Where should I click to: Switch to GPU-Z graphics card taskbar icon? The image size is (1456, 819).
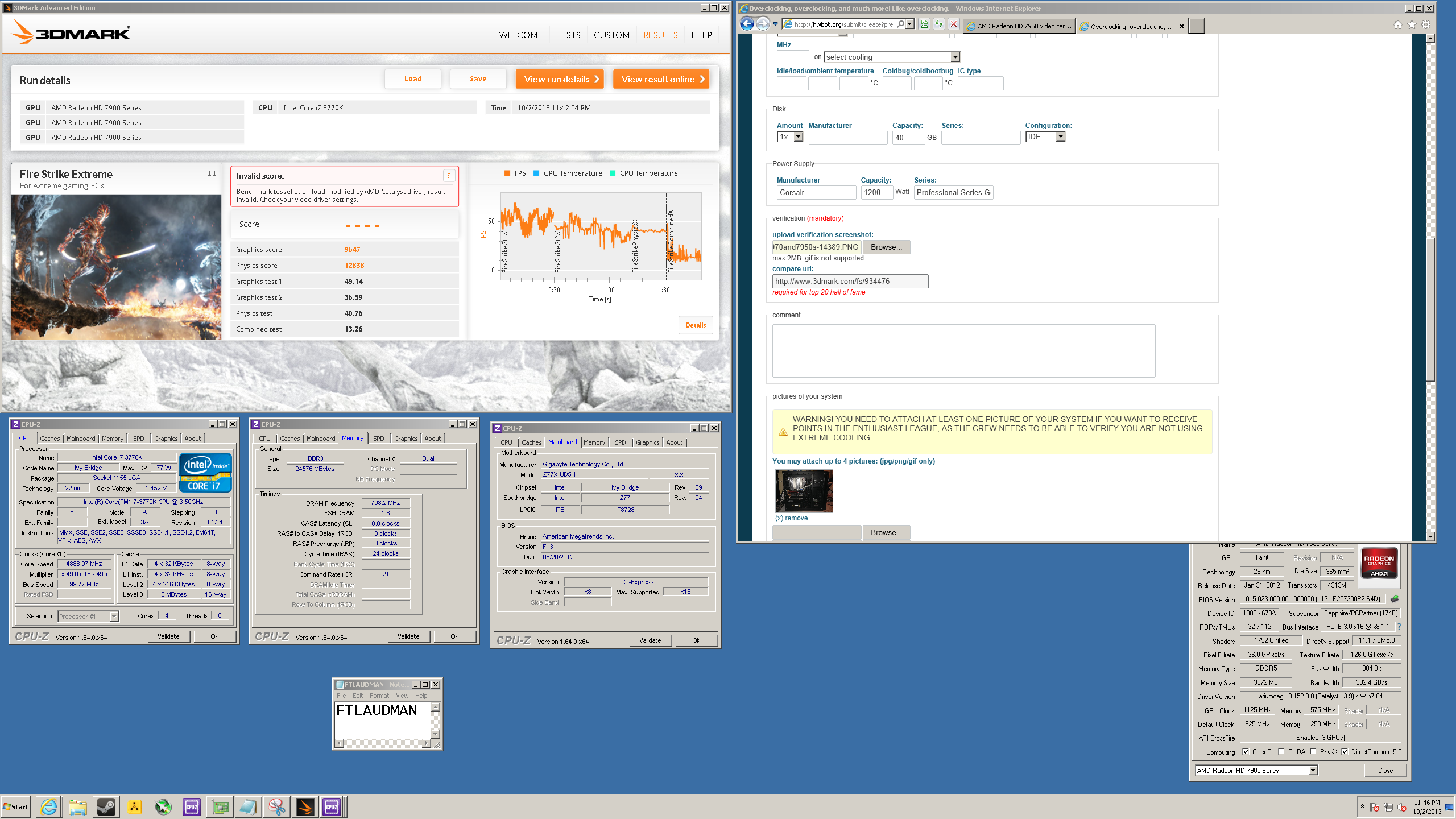pyautogui.click(x=220, y=806)
